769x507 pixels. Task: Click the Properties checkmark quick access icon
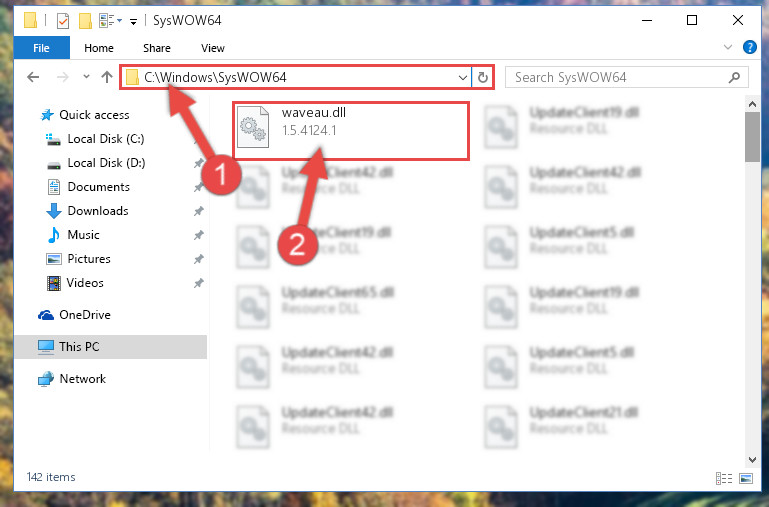tap(63, 21)
